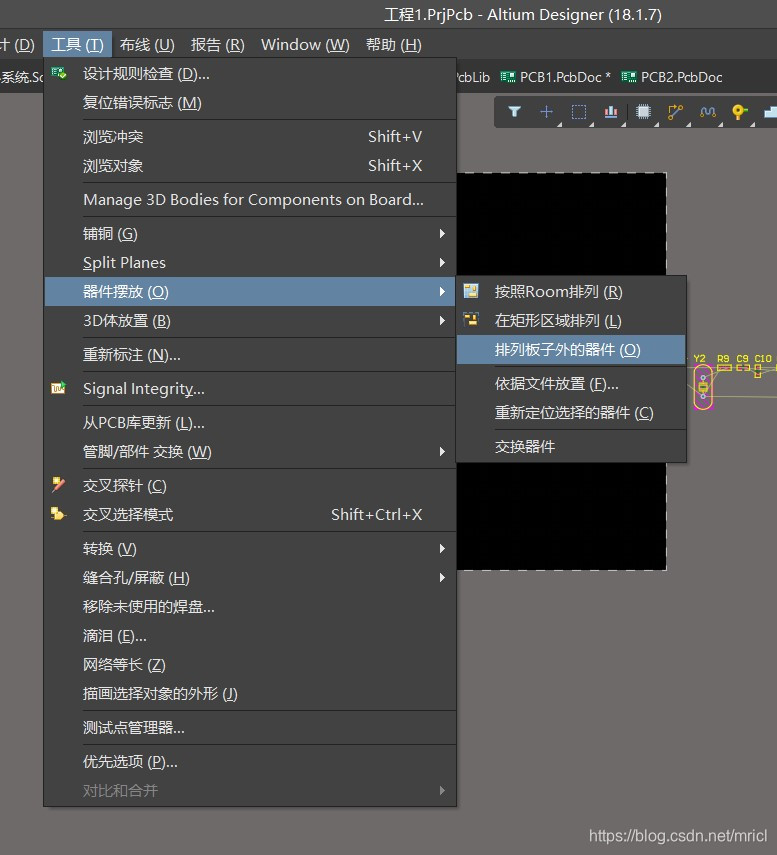777x855 pixels.
Task: Click the plus crosshair icon in the toolbar
Action: coord(546,112)
